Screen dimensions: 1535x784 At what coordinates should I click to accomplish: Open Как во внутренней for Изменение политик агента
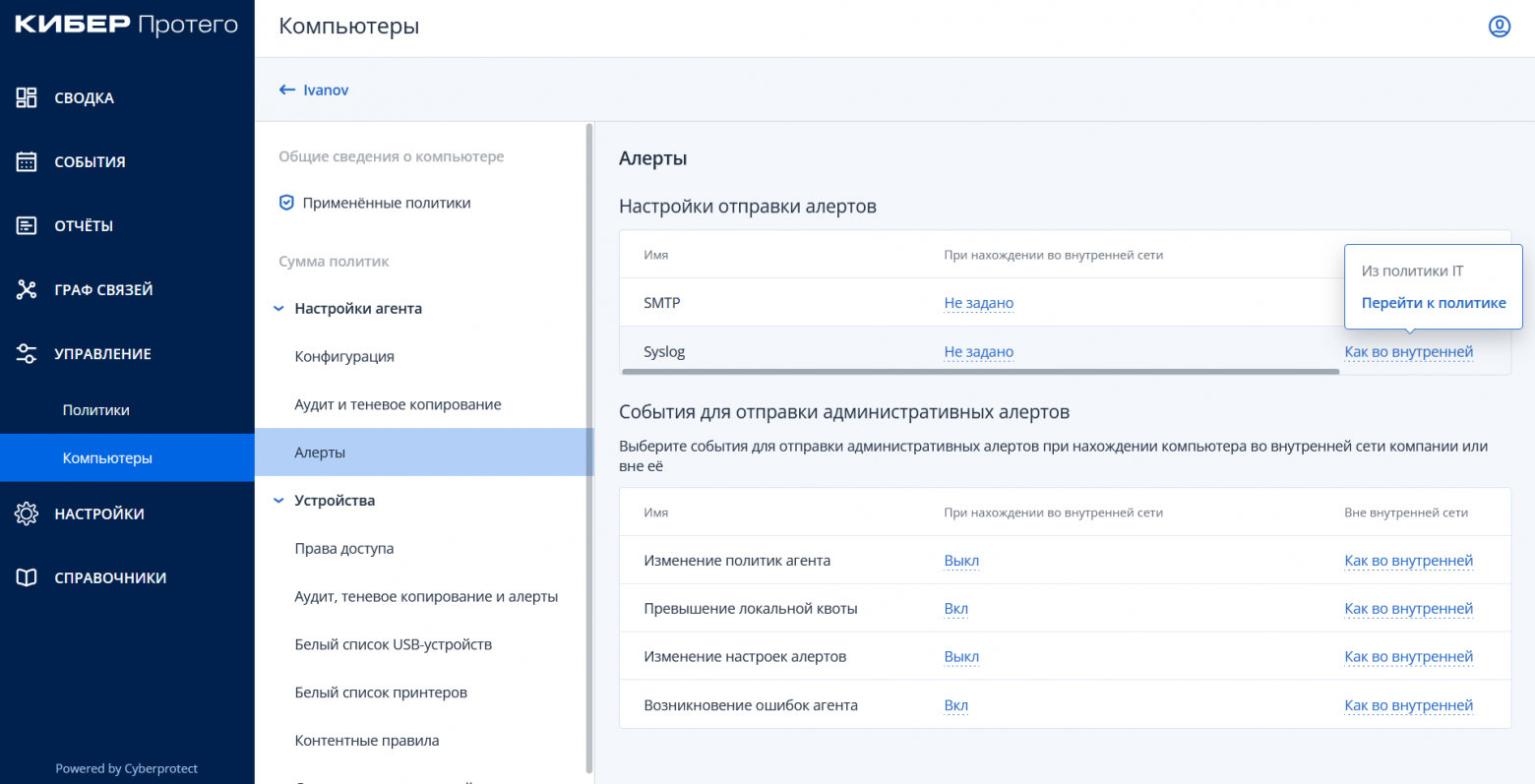[x=1408, y=561]
